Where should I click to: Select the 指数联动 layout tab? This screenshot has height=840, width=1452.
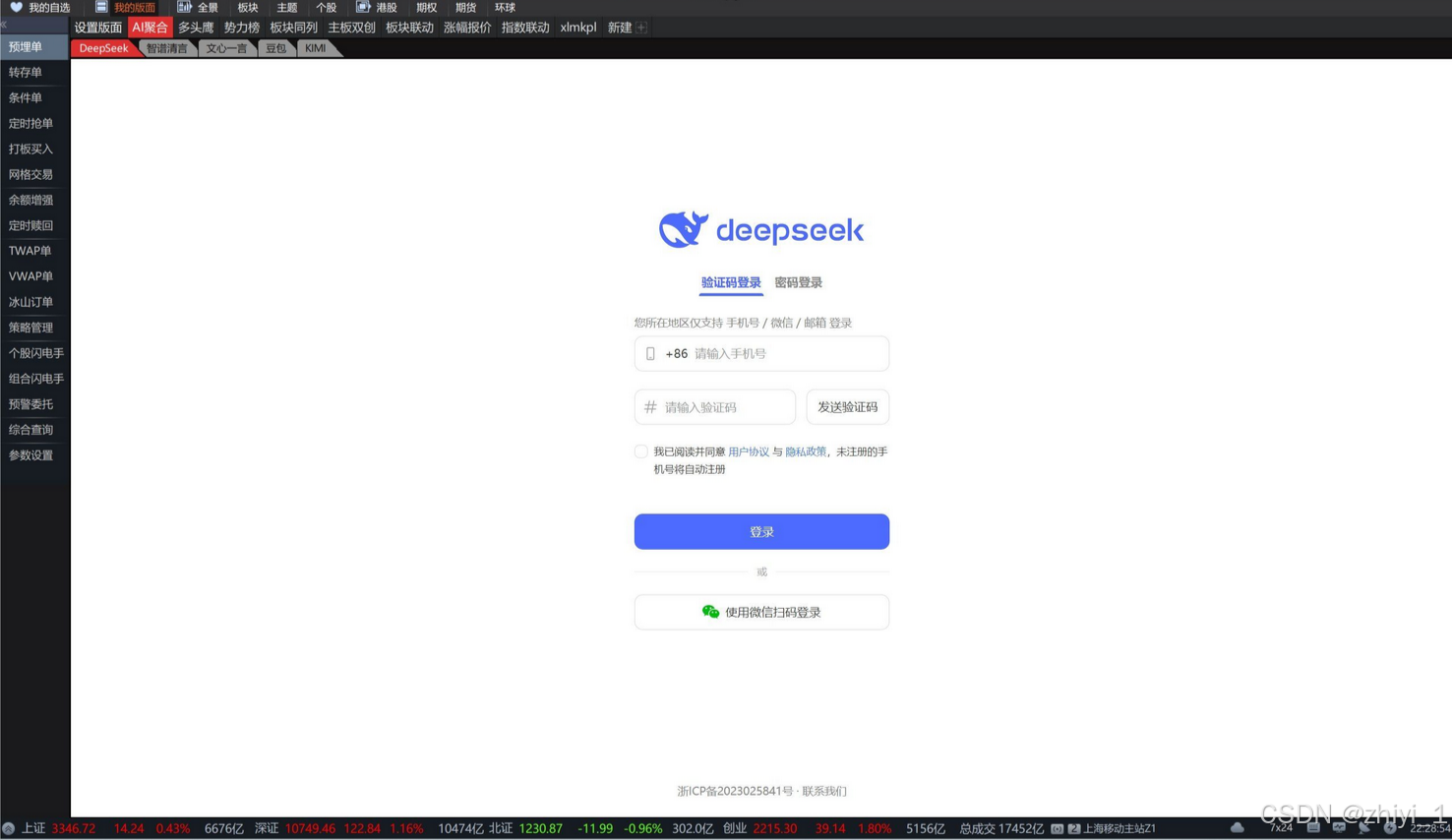point(525,28)
